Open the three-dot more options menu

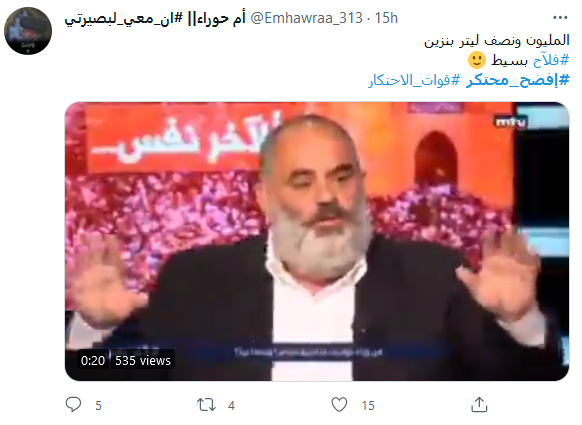point(560,17)
